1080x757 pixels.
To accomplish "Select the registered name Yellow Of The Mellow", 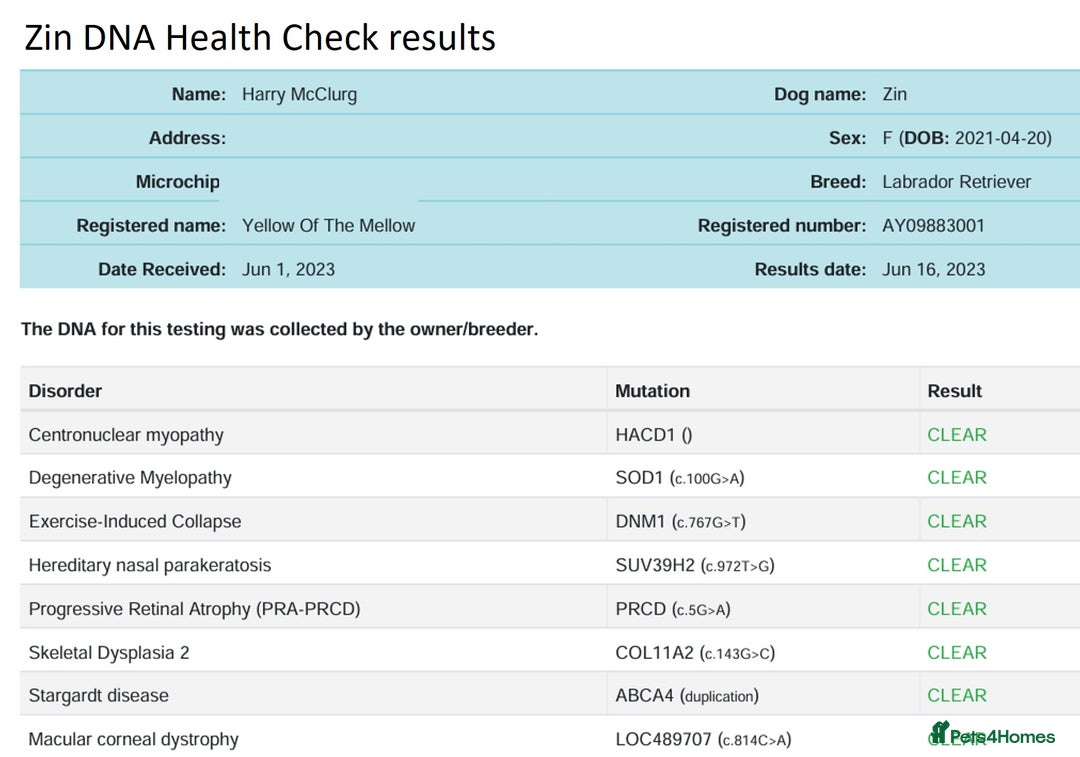I will tap(328, 225).
